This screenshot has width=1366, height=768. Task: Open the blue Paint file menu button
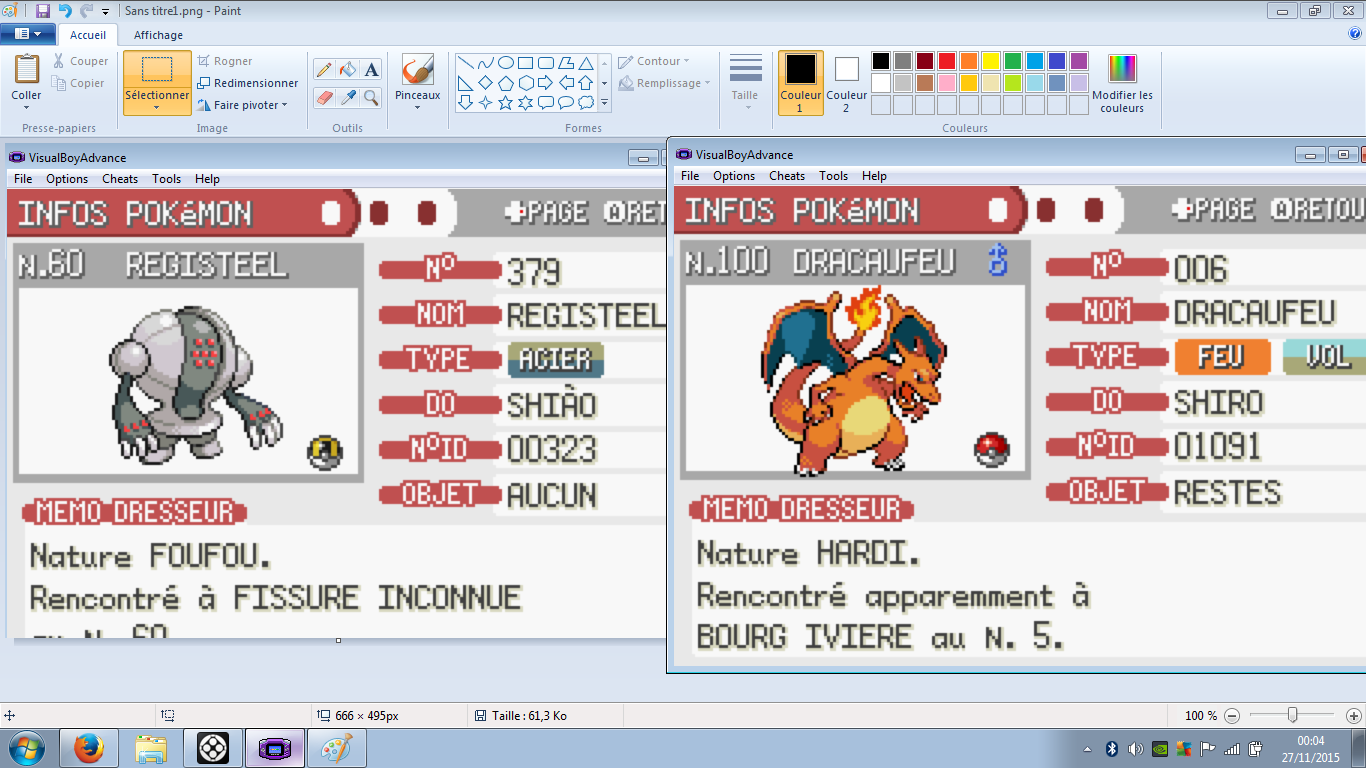click(x=27, y=34)
